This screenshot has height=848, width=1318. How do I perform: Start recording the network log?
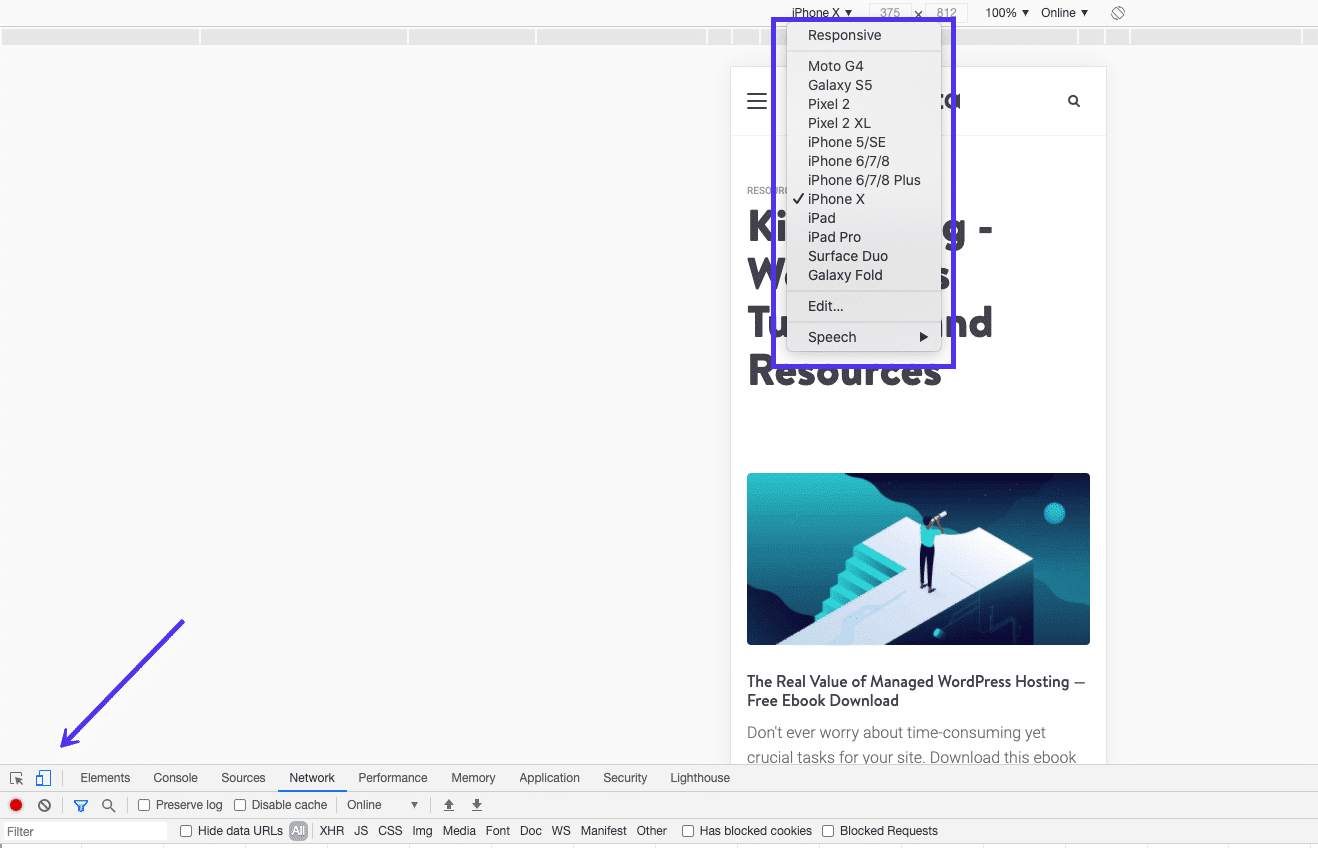point(14,804)
